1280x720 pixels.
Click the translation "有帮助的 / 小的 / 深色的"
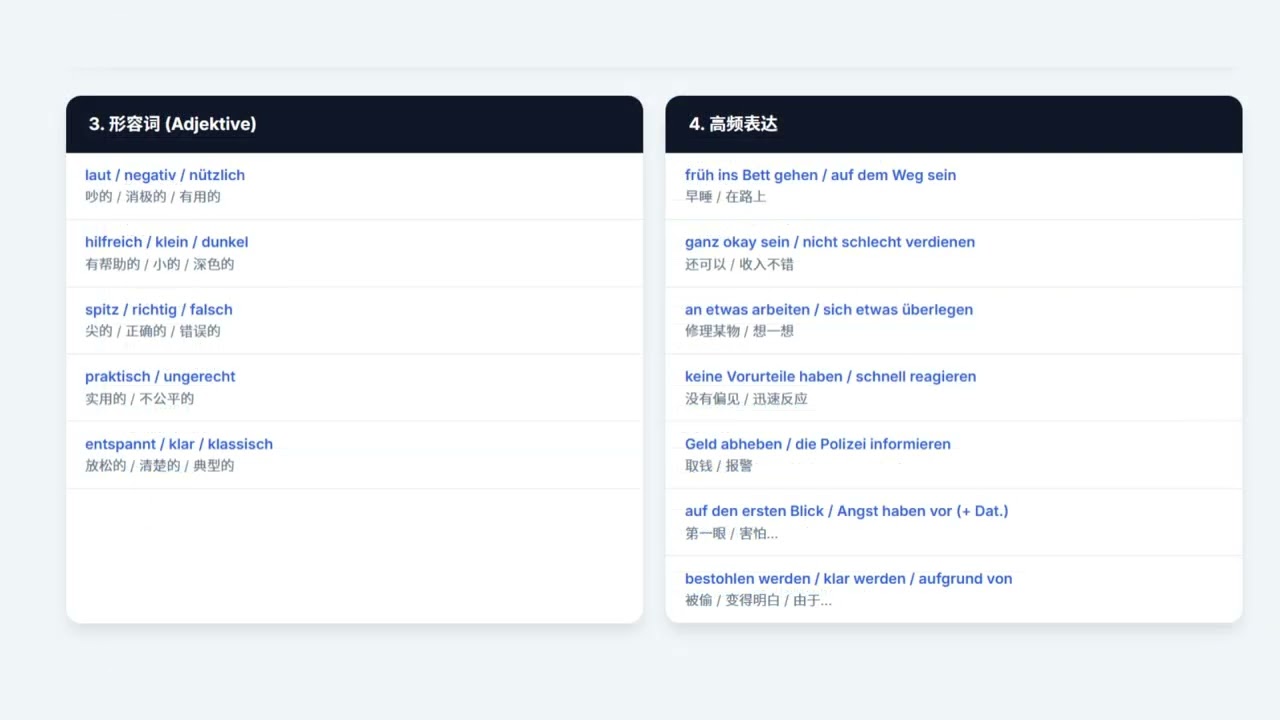pyautogui.click(x=160, y=264)
